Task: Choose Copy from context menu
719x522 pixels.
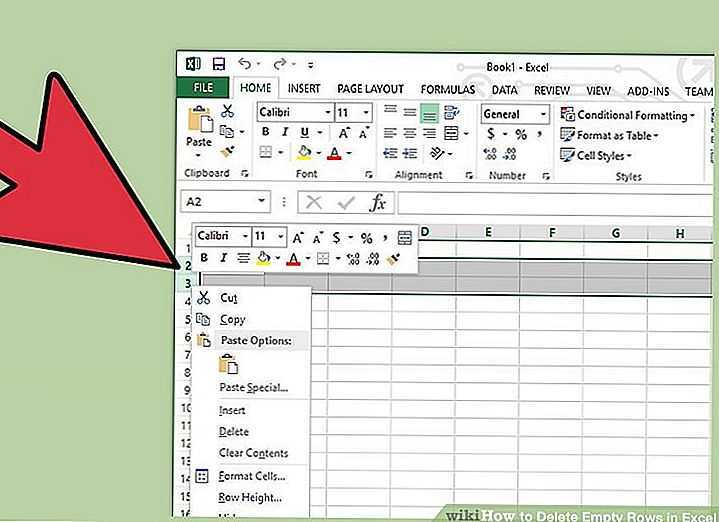Action: (x=232, y=319)
